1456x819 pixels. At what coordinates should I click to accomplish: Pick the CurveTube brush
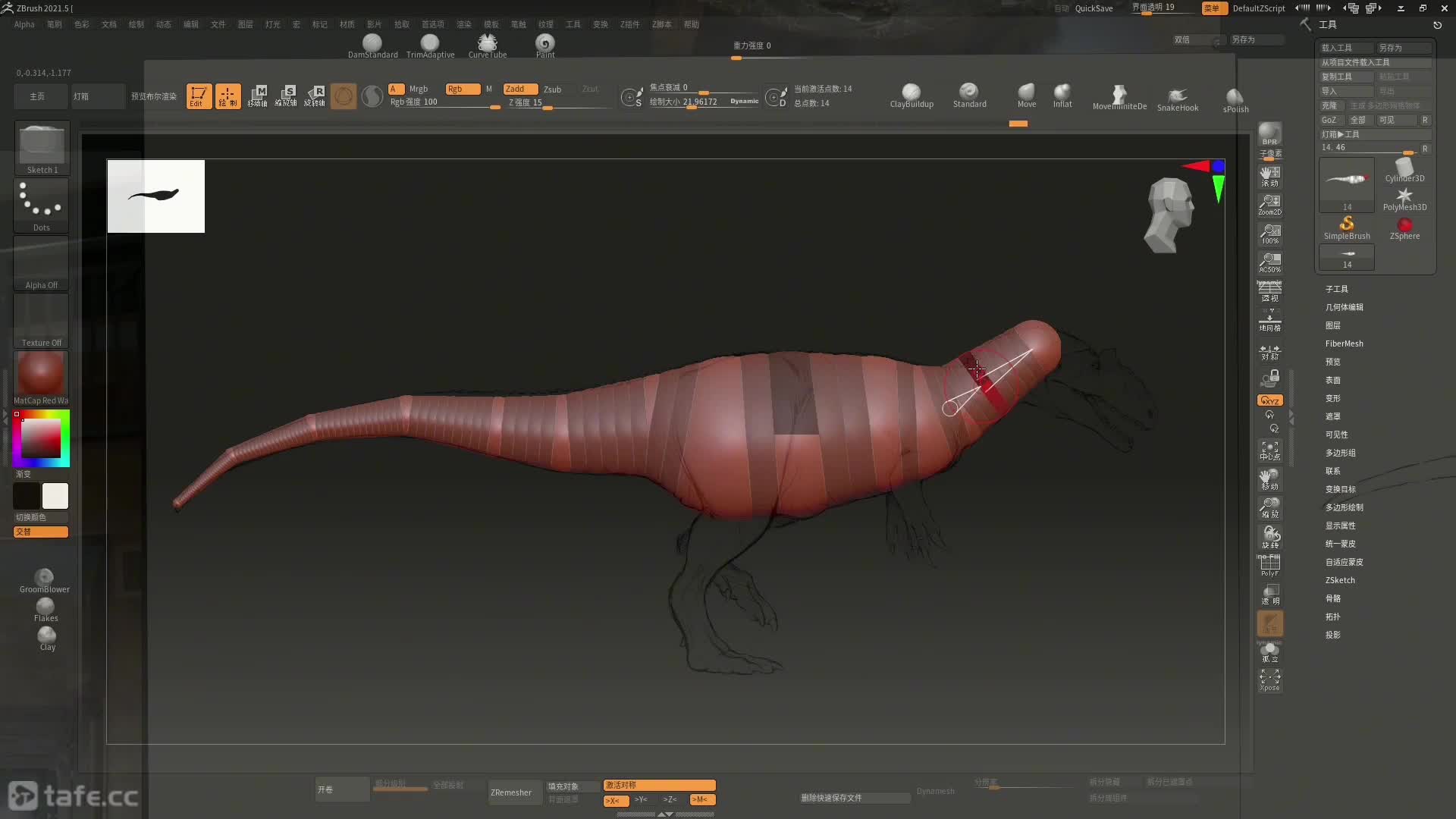pyautogui.click(x=488, y=45)
